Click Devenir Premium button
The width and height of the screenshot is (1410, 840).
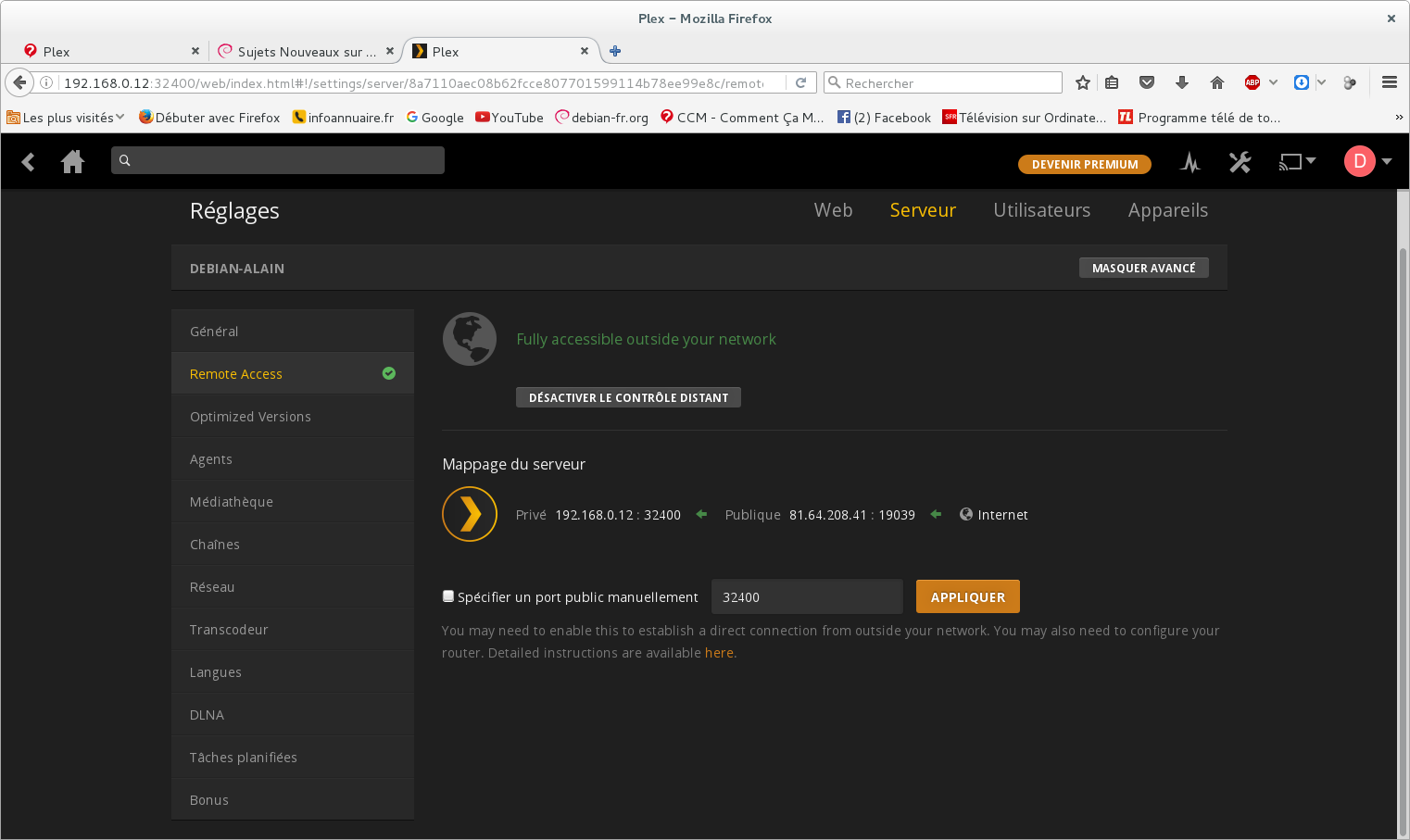1085,164
